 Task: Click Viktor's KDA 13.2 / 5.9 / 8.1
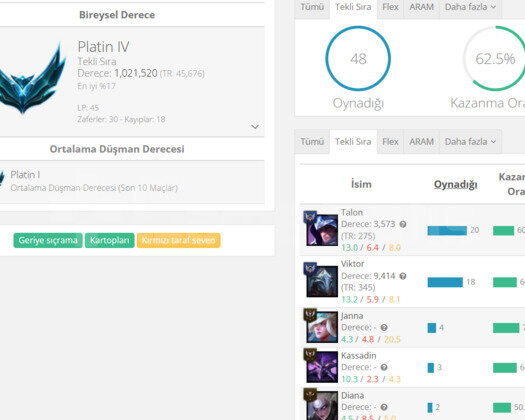pyautogui.click(x=371, y=299)
